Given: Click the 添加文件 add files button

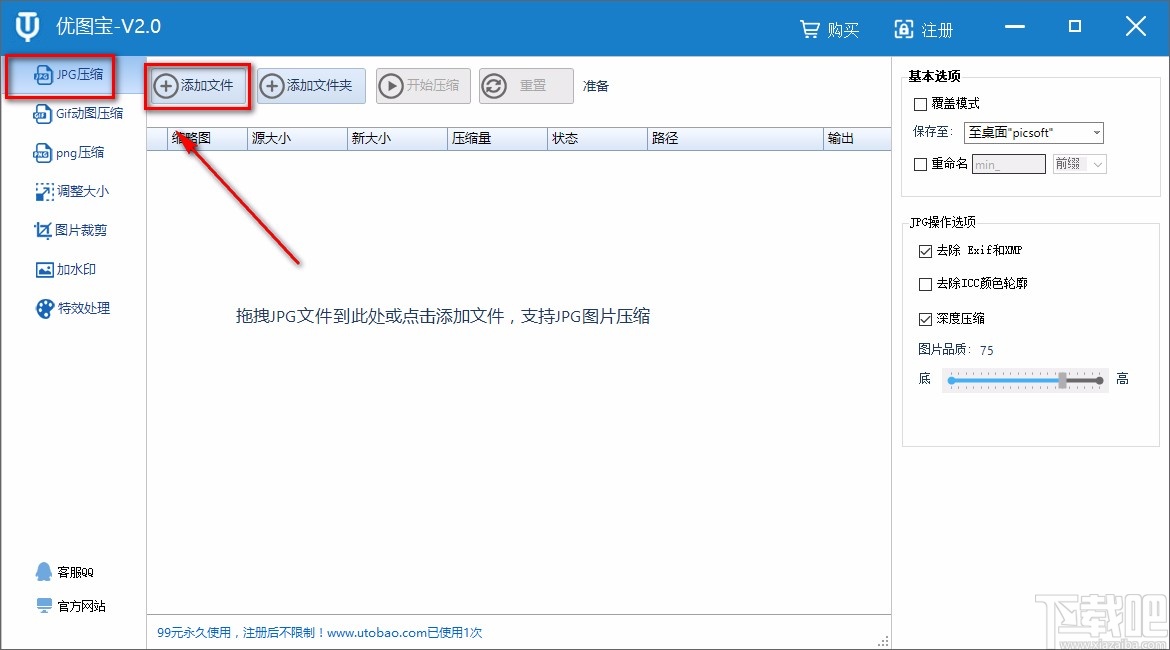Looking at the screenshot, I should click(x=197, y=86).
